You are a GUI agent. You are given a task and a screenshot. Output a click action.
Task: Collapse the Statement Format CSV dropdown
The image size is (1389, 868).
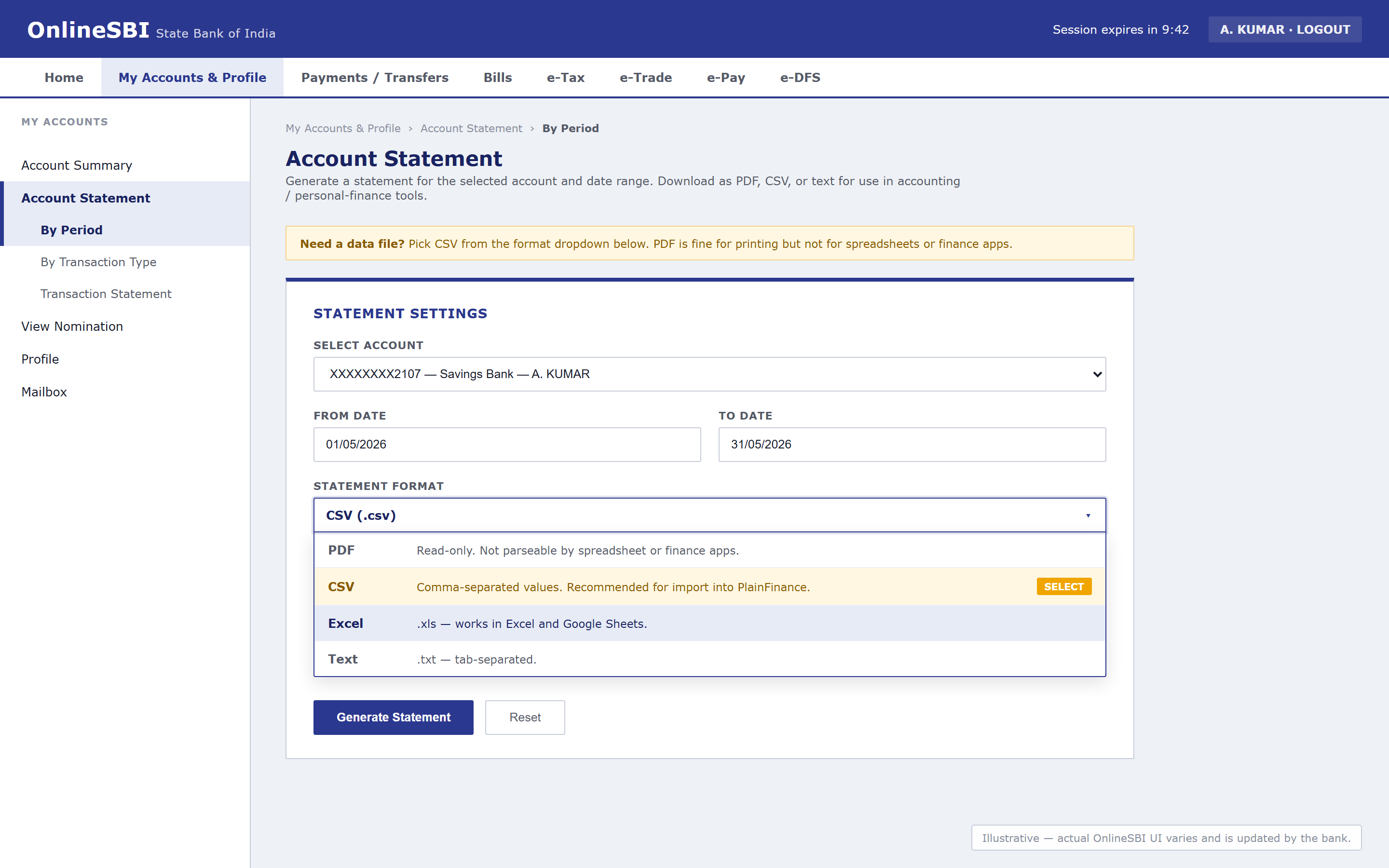click(x=709, y=515)
